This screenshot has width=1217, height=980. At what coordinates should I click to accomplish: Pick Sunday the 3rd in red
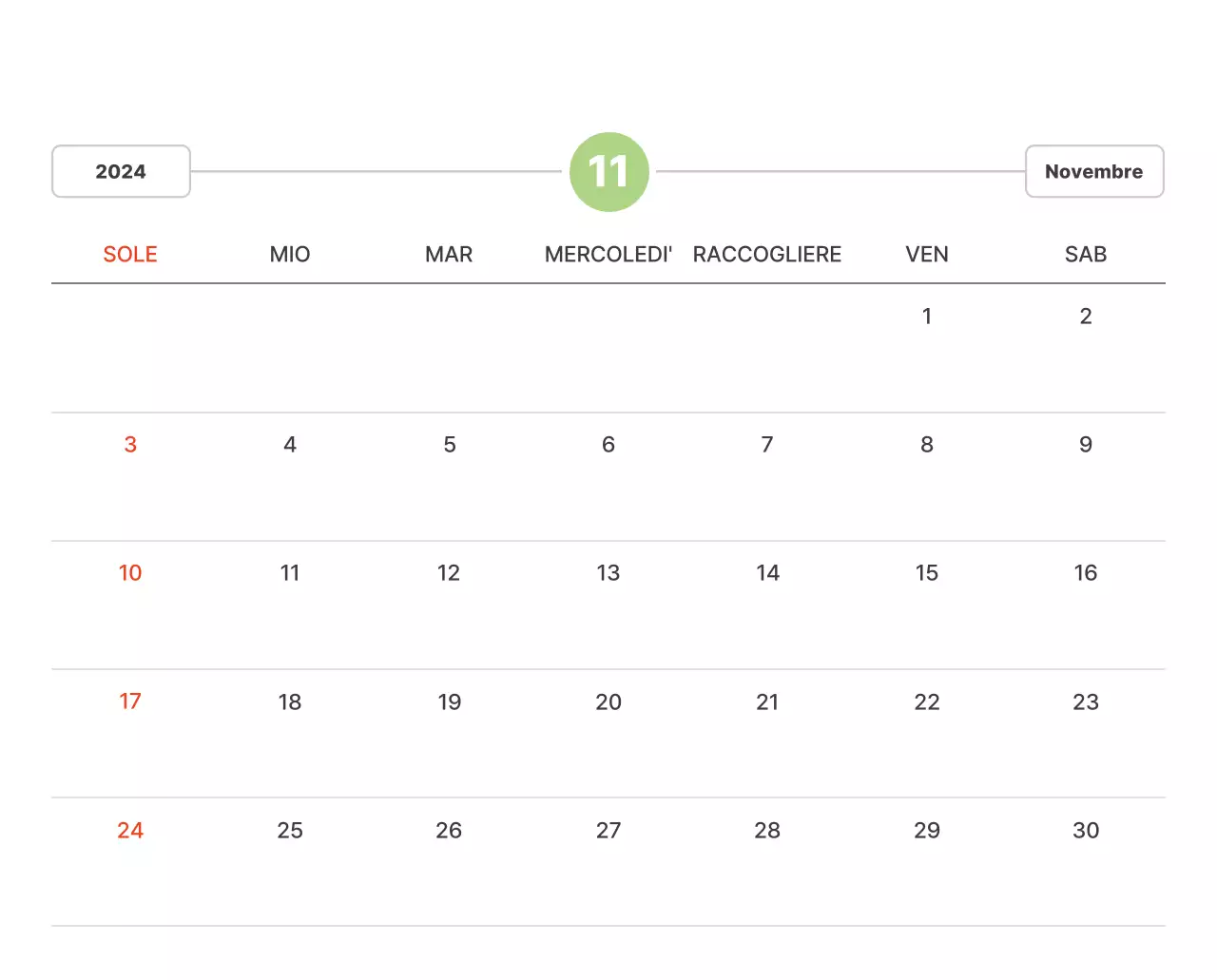130,445
